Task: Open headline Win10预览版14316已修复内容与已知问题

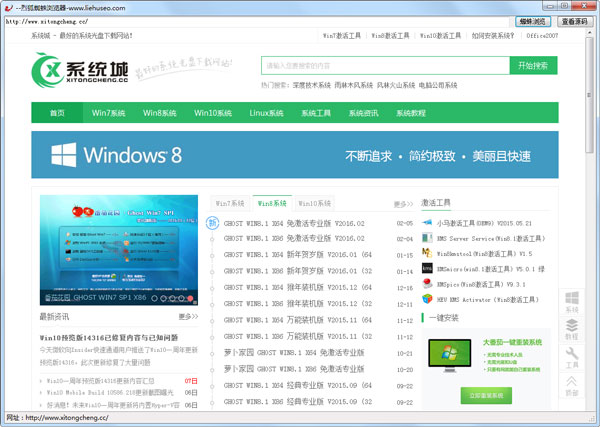Action: (x=109, y=337)
